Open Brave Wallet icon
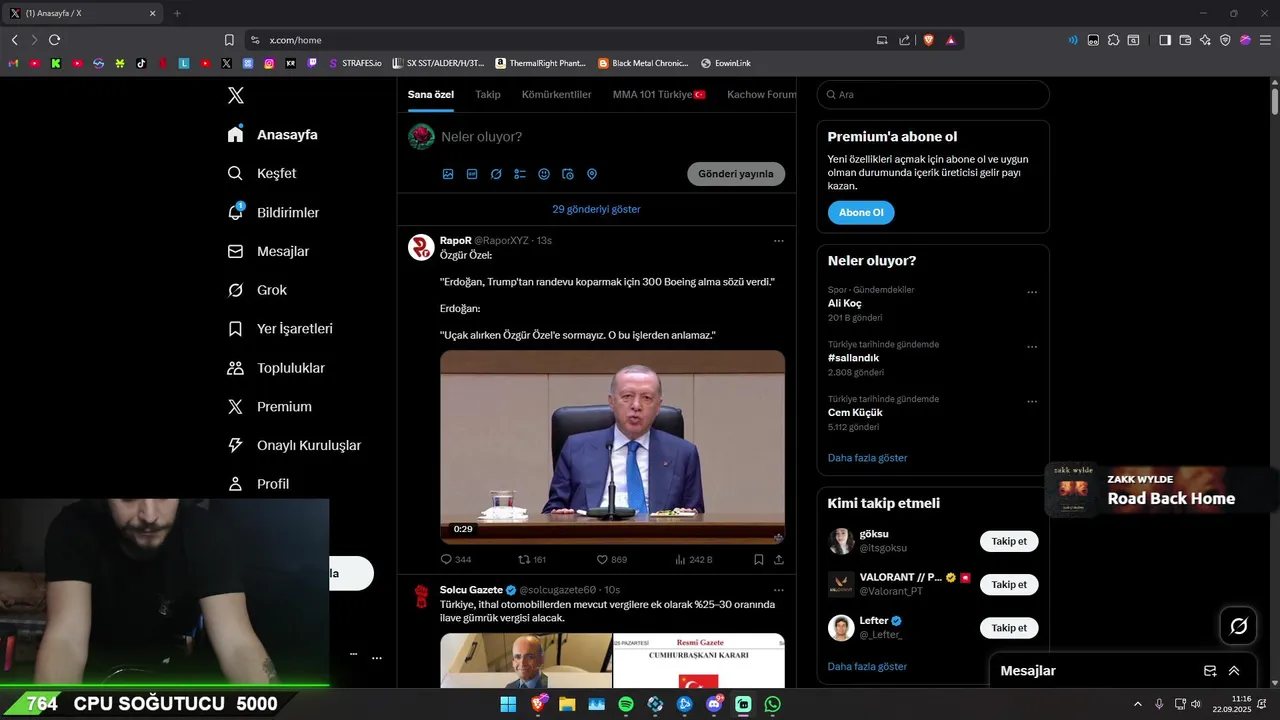 [1185, 40]
